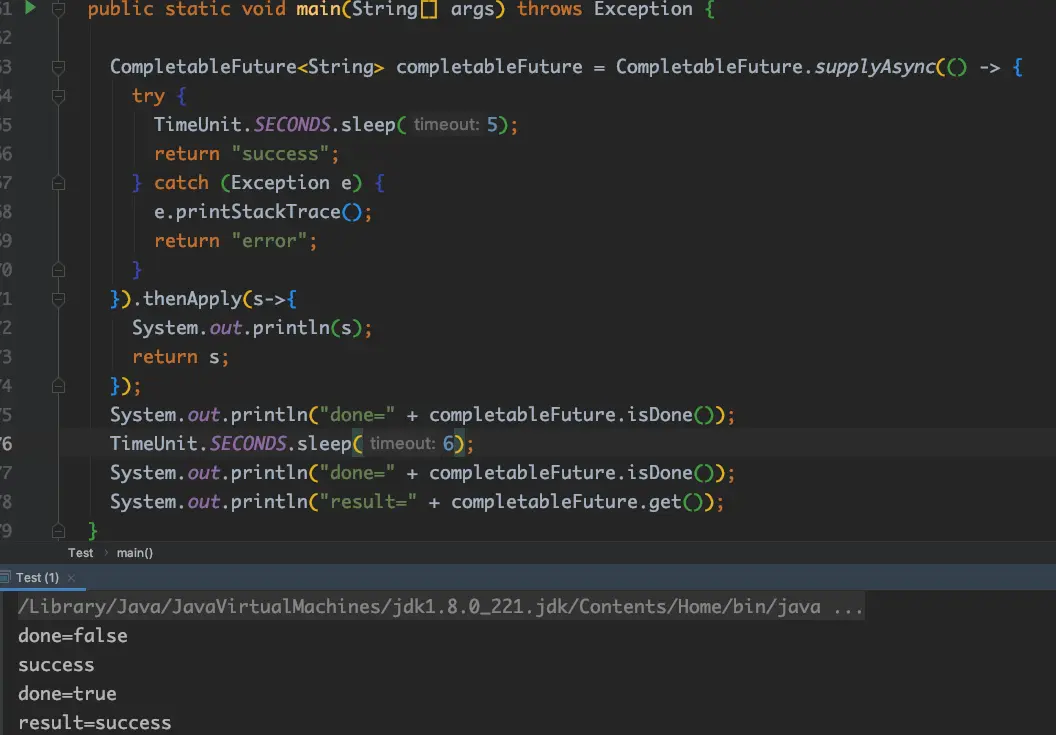The width and height of the screenshot is (1056, 735).
Task: Click fold end marker at thenApply closing
Action: (59, 386)
